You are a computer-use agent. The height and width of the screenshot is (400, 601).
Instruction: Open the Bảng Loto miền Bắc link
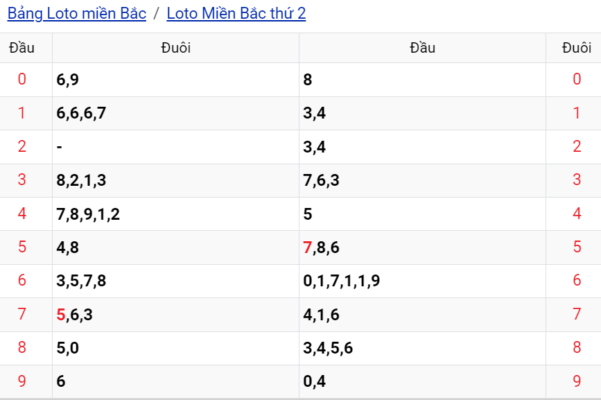tap(77, 13)
